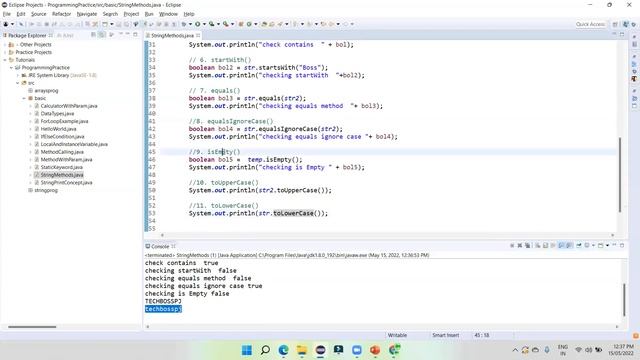The image size is (640, 360).
Task: Select the Console view tab
Action: [x=160, y=247]
